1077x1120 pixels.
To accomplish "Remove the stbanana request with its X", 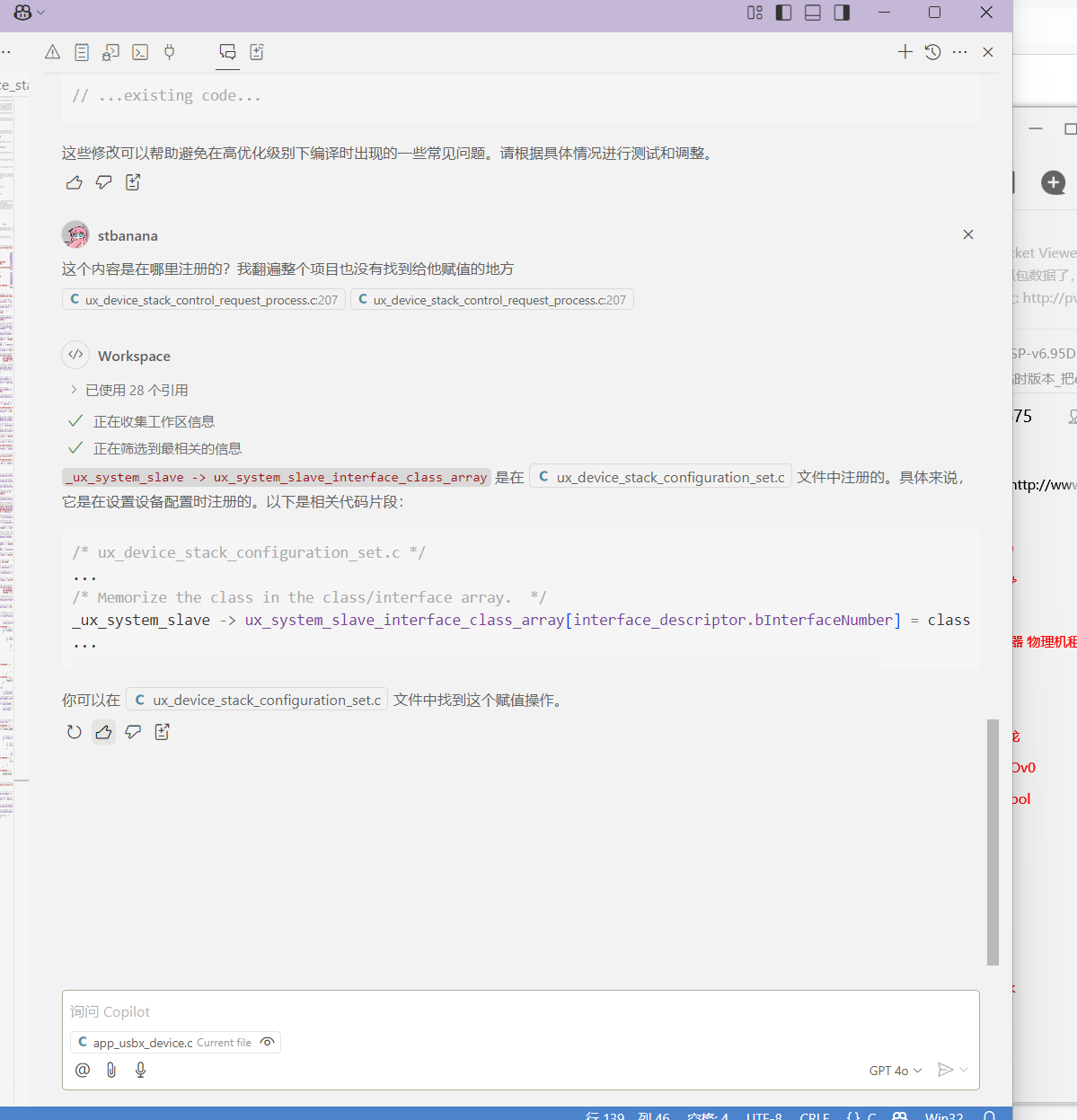I will [x=968, y=234].
